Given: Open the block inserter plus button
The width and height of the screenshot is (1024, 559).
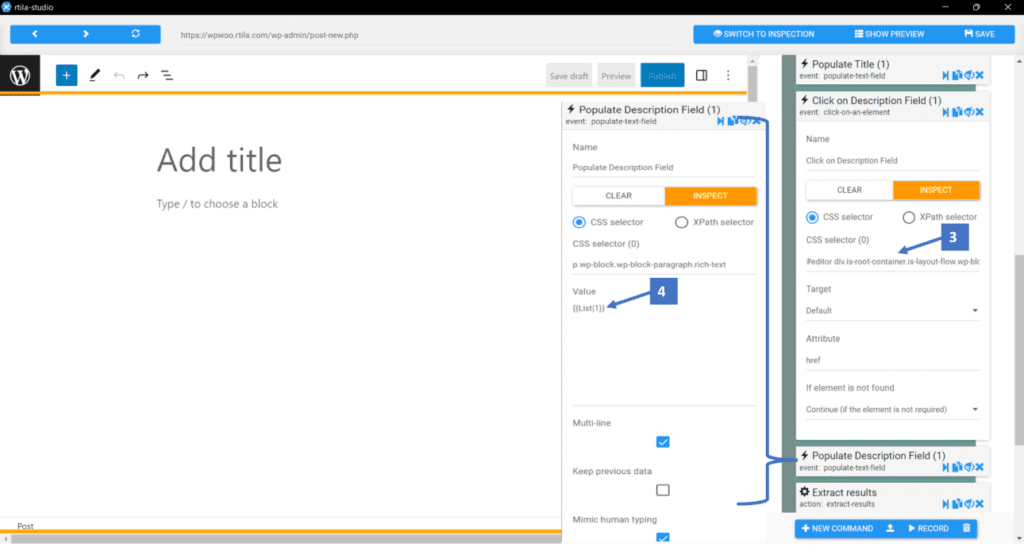Looking at the screenshot, I should tap(67, 75).
